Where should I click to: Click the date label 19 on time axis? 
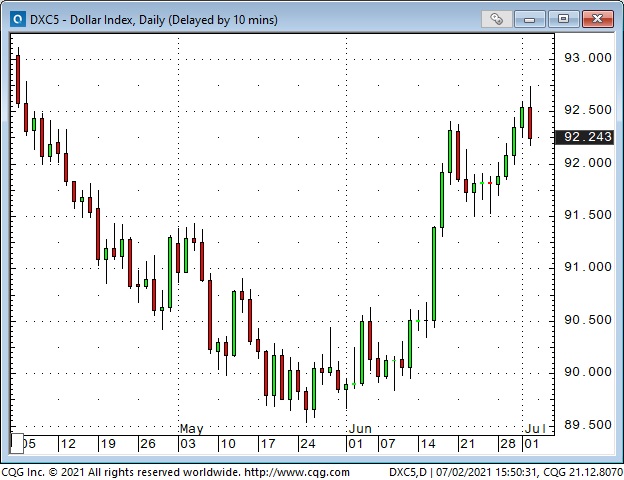pos(108,444)
